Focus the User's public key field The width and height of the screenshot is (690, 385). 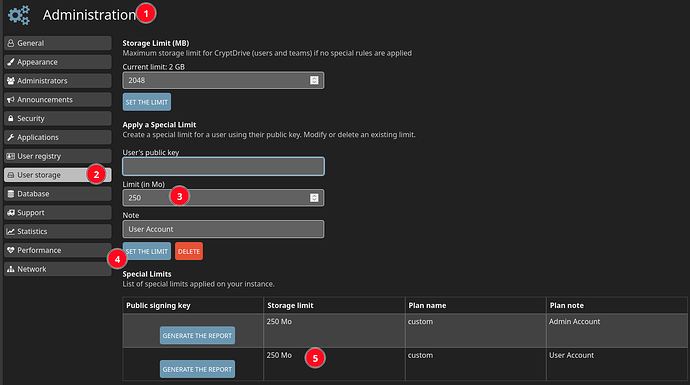[x=223, y=166]
